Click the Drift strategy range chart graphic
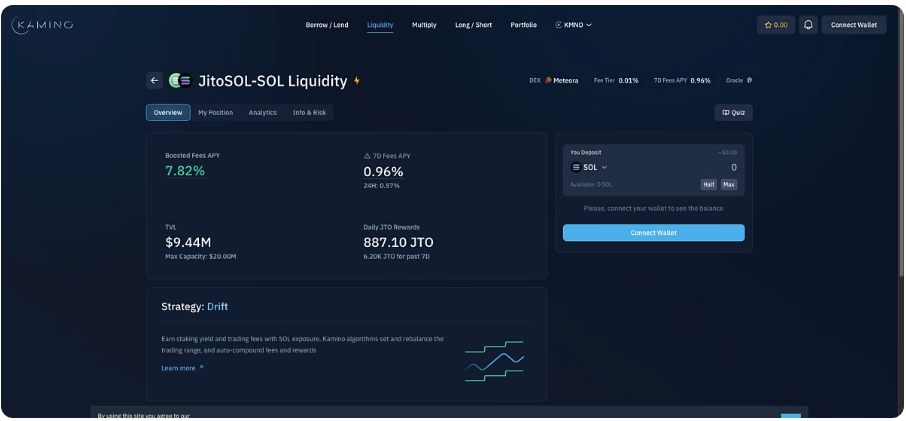 coord(494,361)
